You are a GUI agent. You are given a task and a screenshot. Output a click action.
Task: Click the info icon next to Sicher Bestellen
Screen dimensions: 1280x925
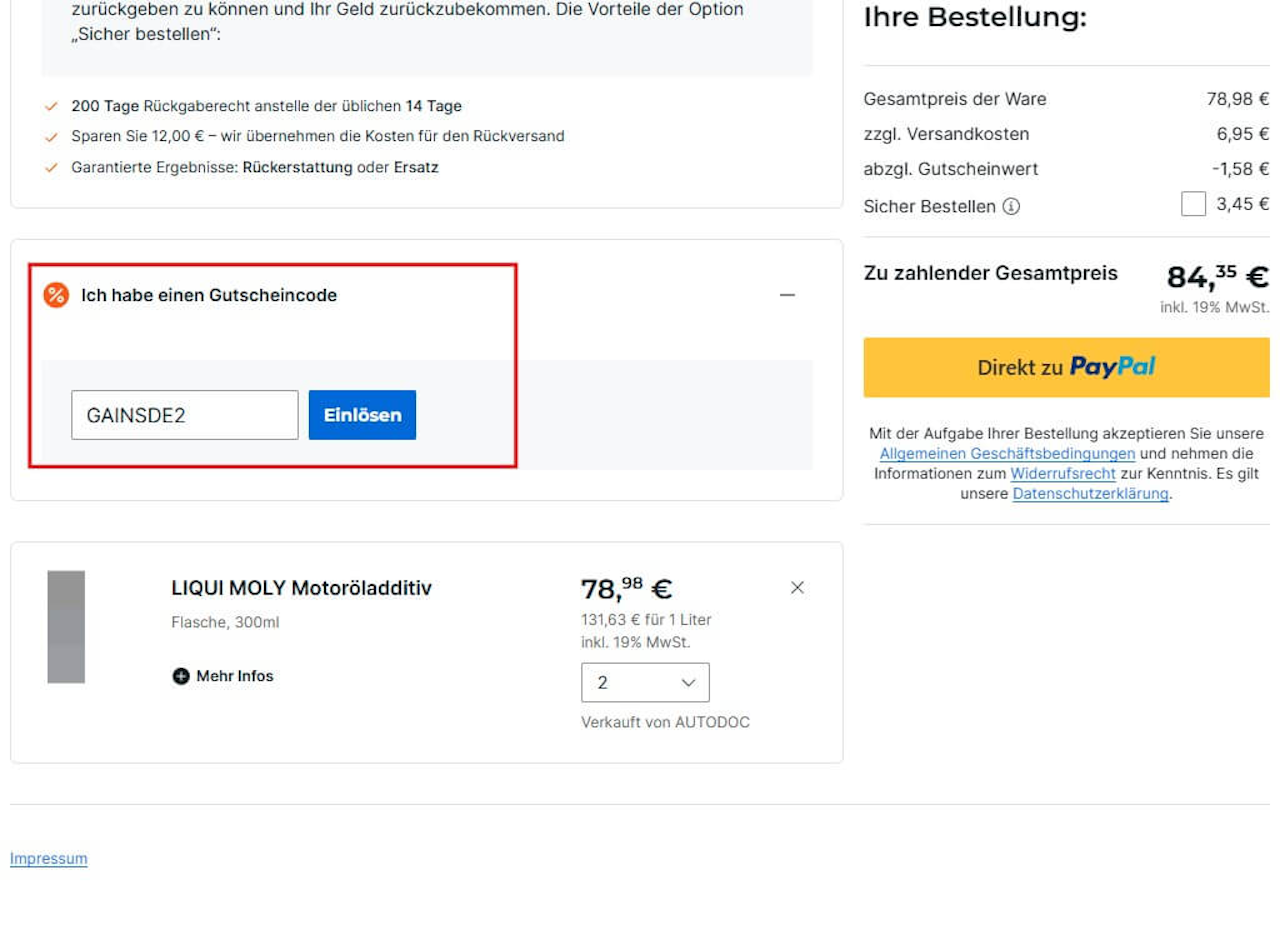pyautogui.click(x=1011, y=207)
